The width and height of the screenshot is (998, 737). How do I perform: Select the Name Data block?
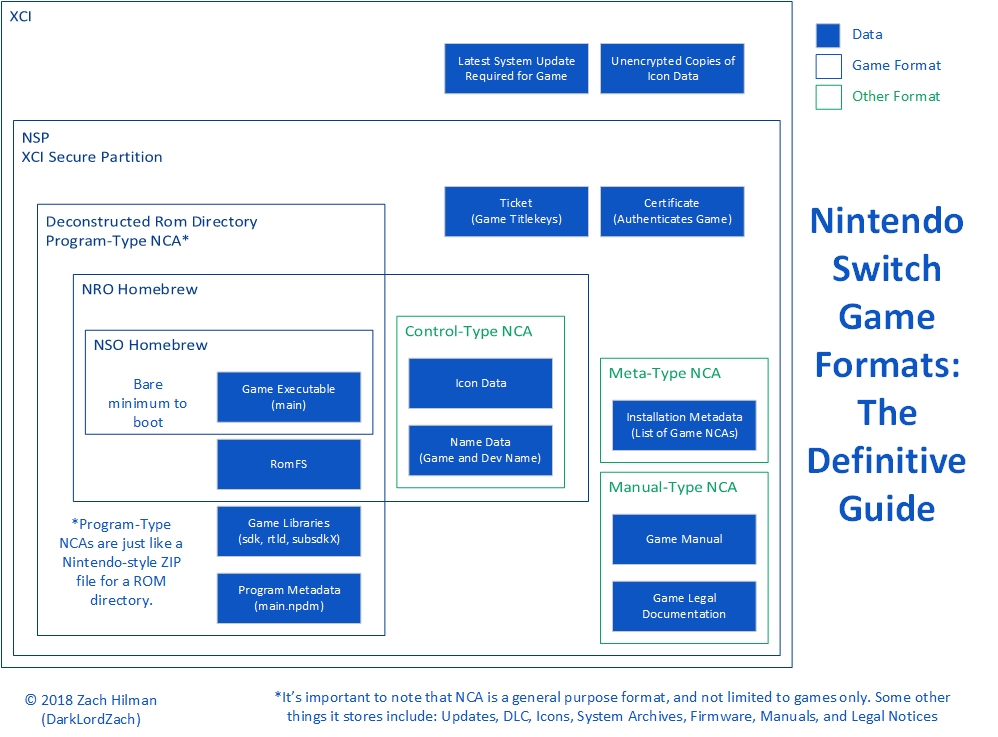pyautogui.click(x=480, y=450)
